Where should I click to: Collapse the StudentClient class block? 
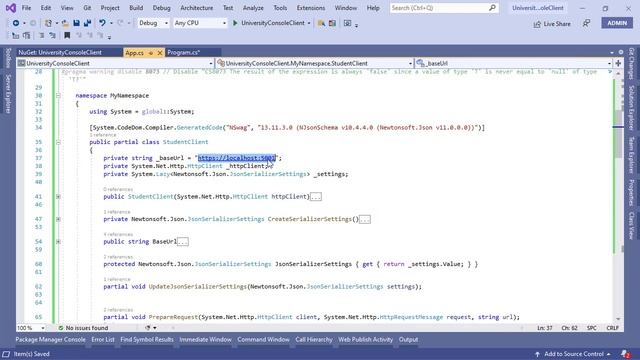[58, 142]
